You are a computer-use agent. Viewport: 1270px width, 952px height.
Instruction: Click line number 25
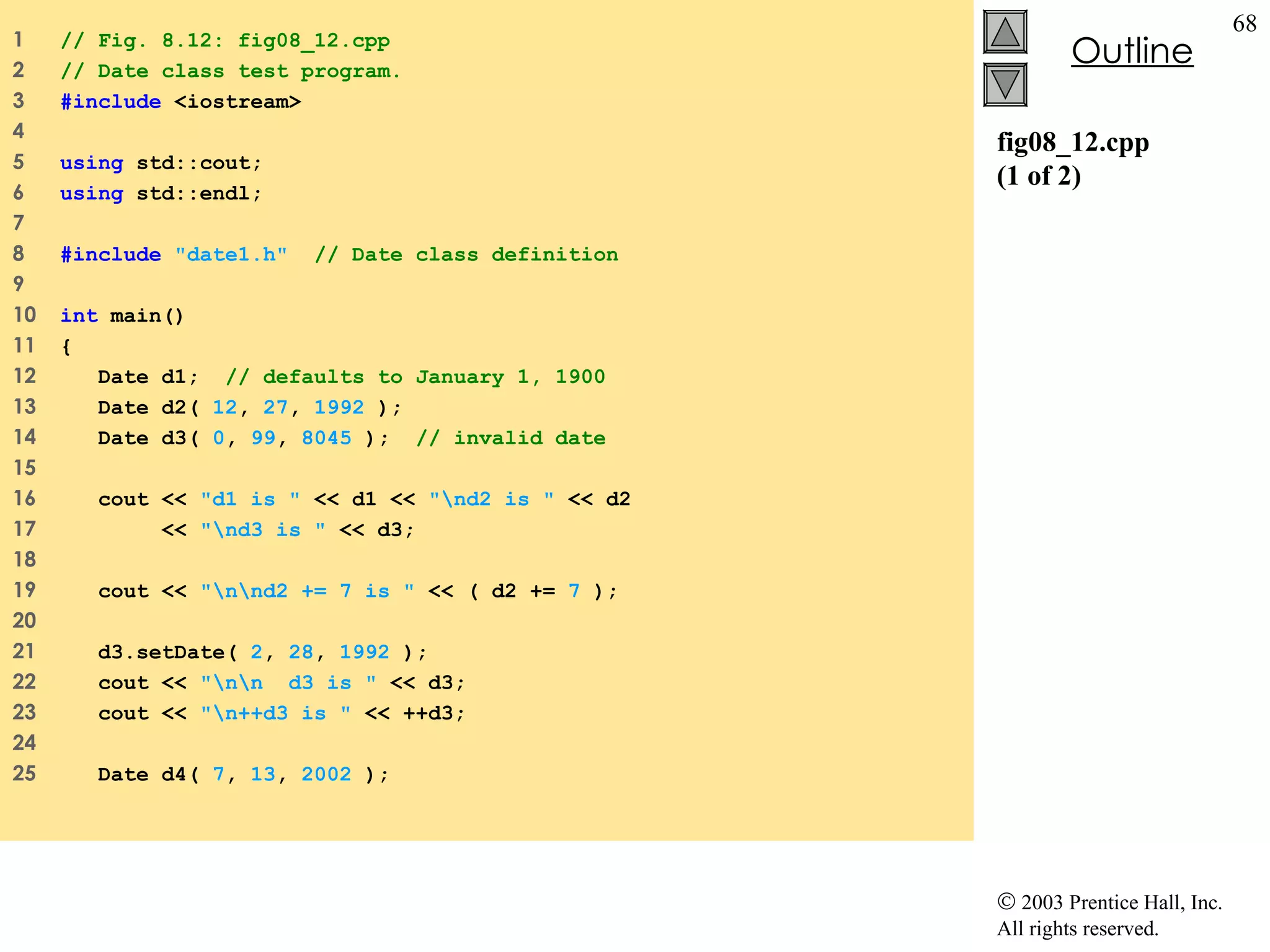(25, 773)
